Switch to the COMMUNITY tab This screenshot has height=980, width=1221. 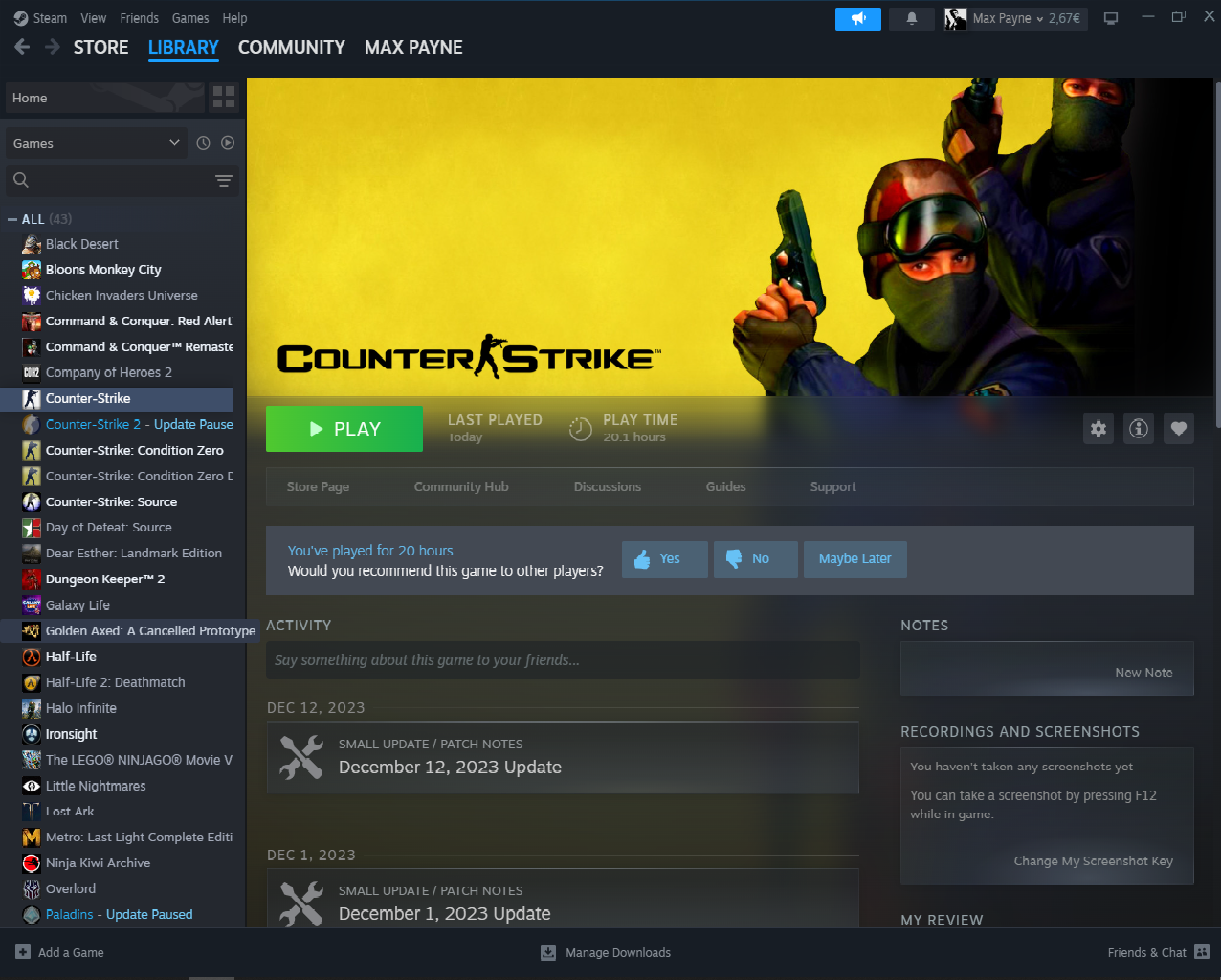[x=291, y=47]
